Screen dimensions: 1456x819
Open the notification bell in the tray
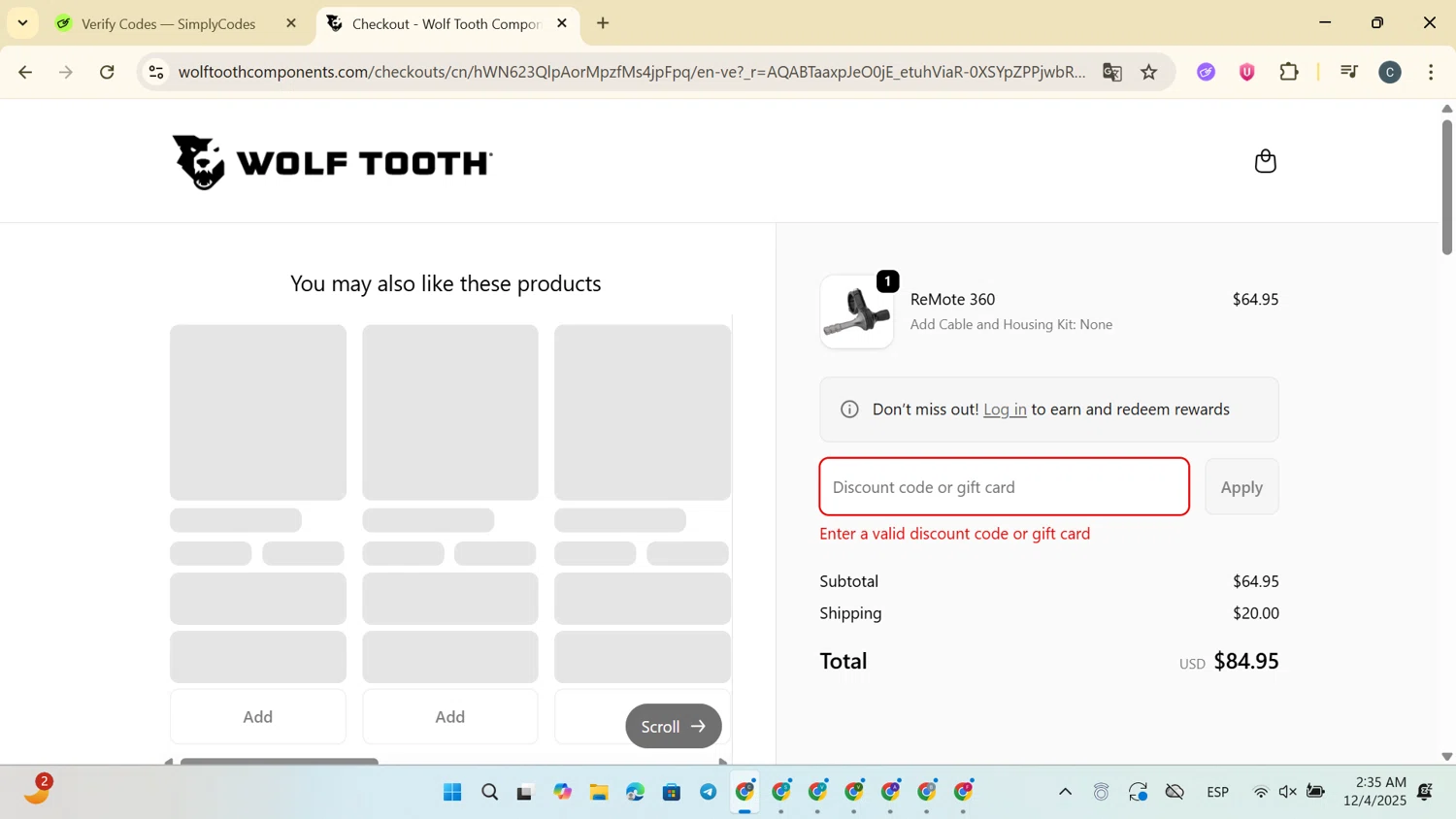coord(1425,792)
